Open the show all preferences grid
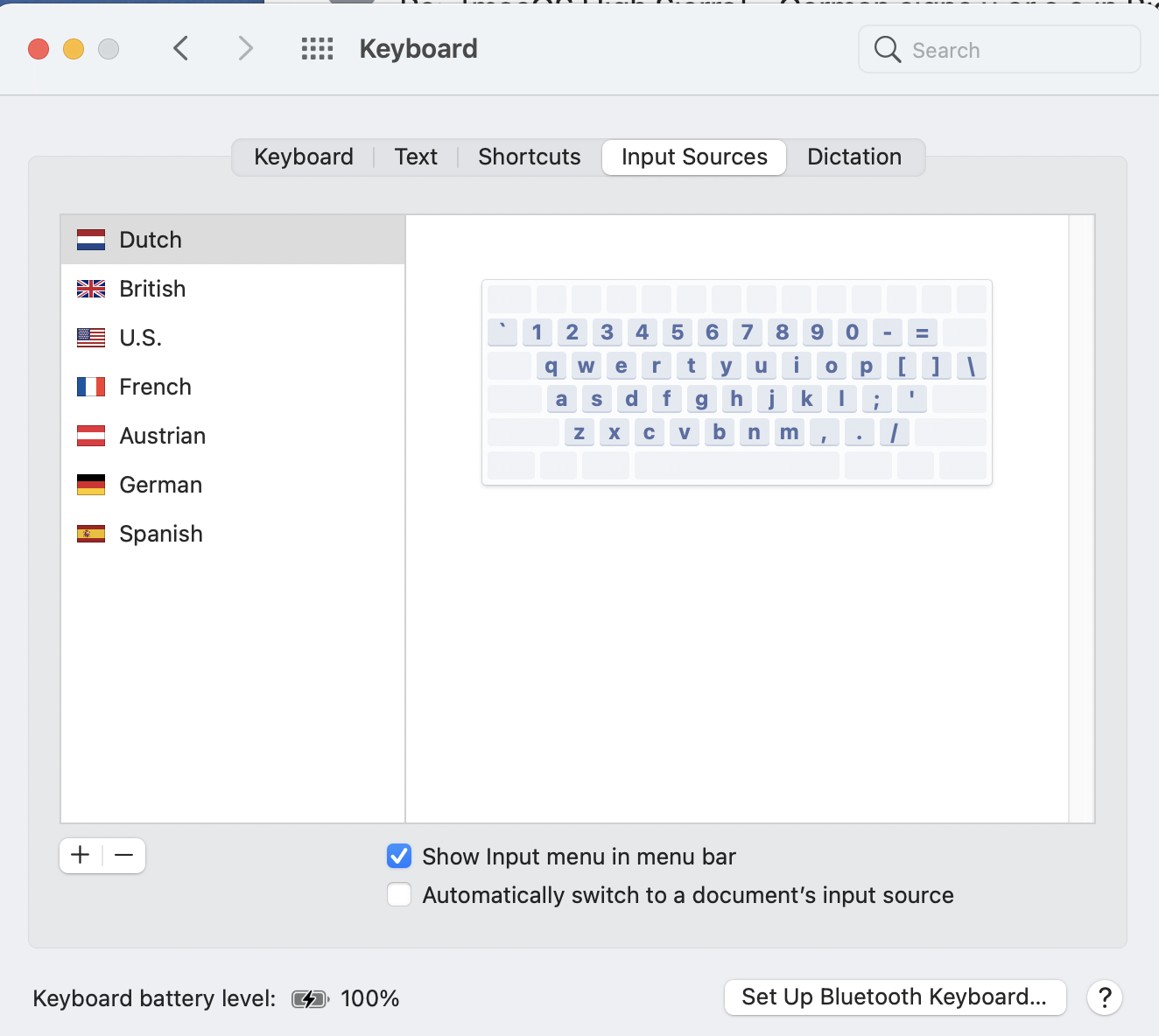 point(317,49)
